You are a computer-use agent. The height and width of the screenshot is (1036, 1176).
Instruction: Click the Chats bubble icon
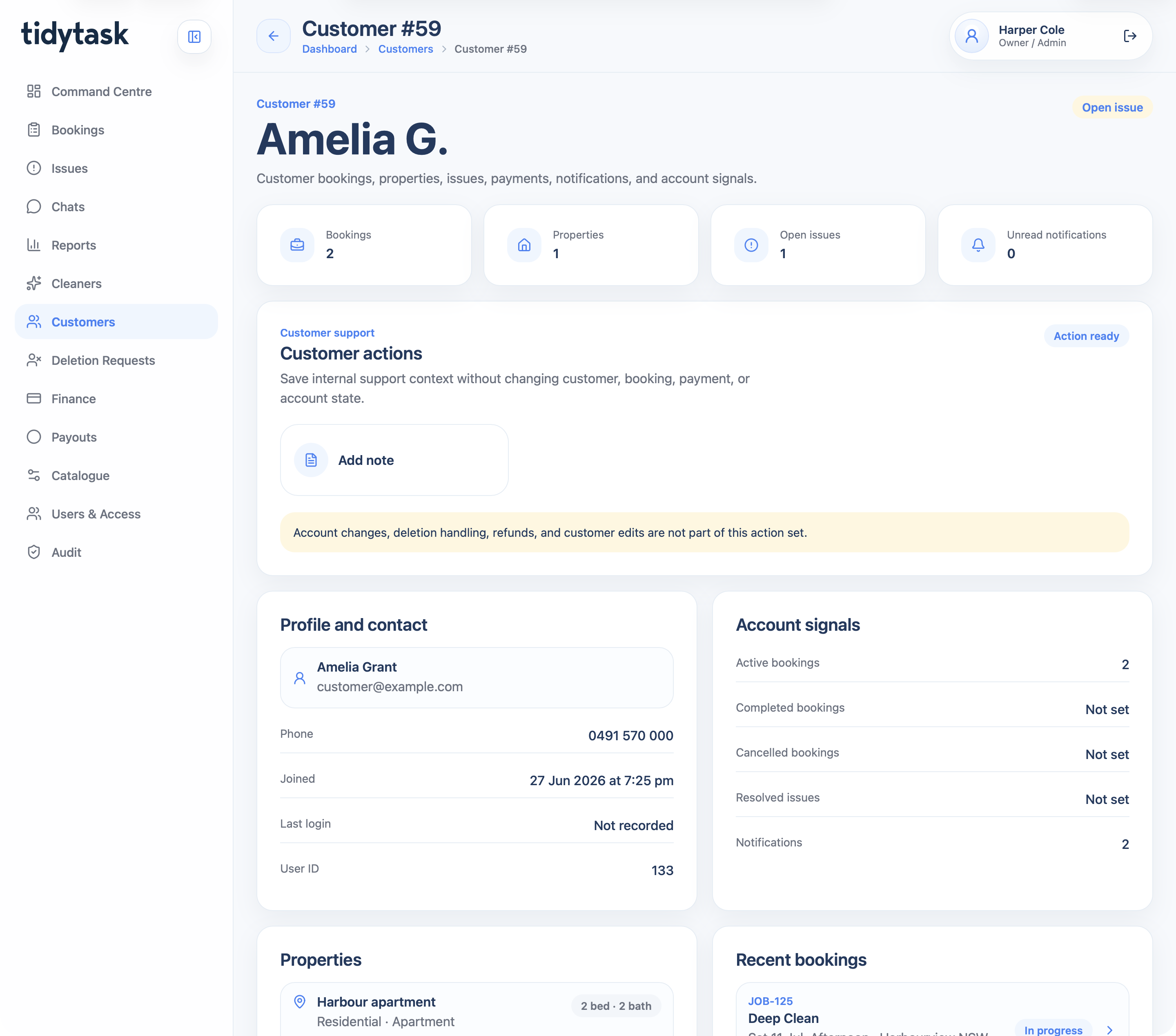coord(34,206)
